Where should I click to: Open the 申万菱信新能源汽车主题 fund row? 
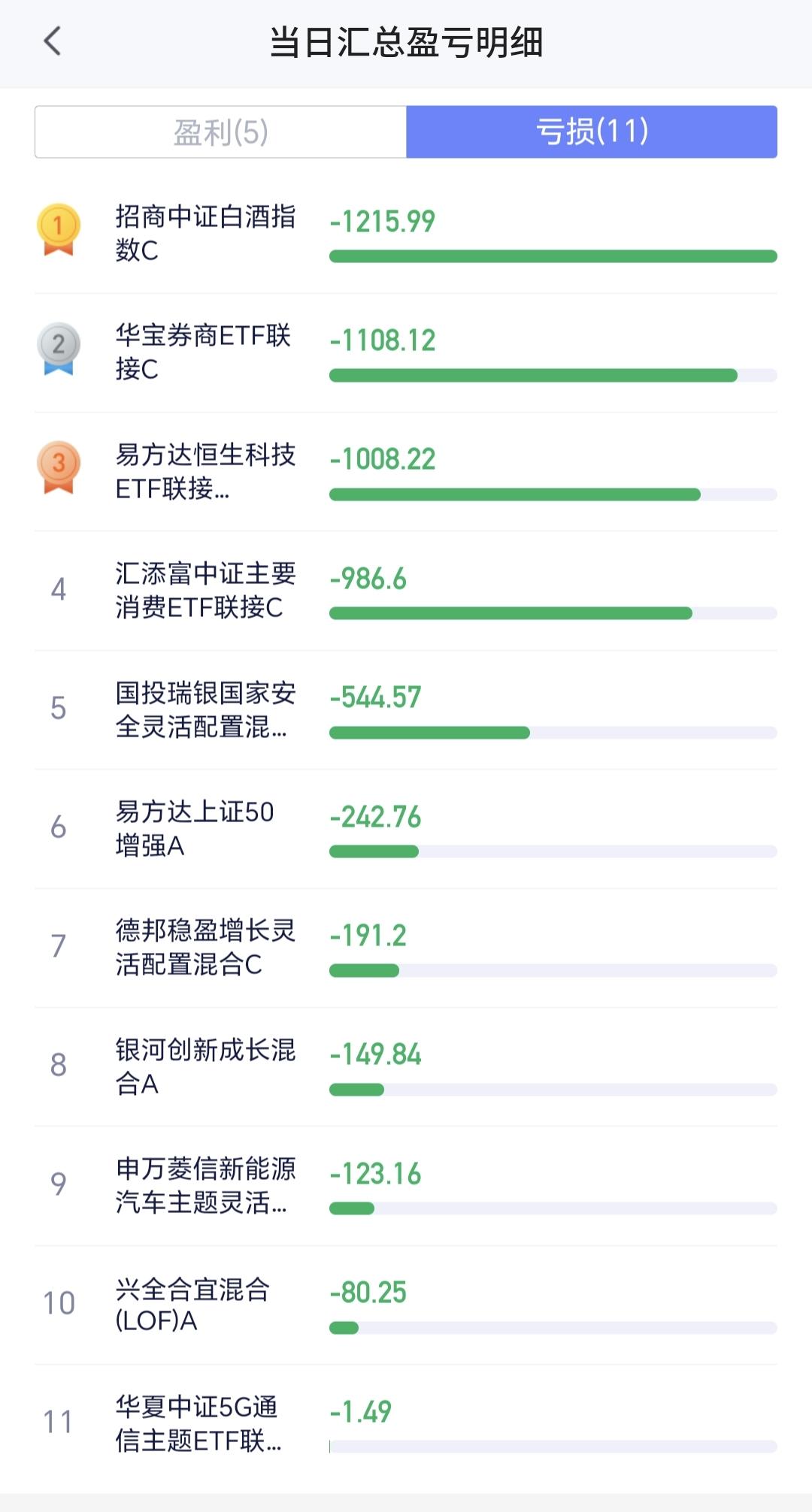[406, 1186]
